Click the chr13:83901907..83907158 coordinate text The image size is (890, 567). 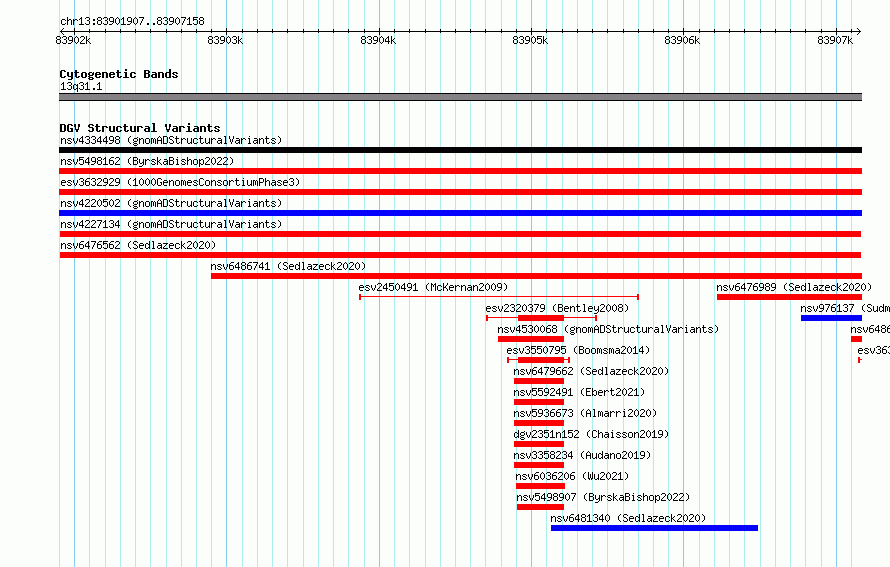pos(132,22)
